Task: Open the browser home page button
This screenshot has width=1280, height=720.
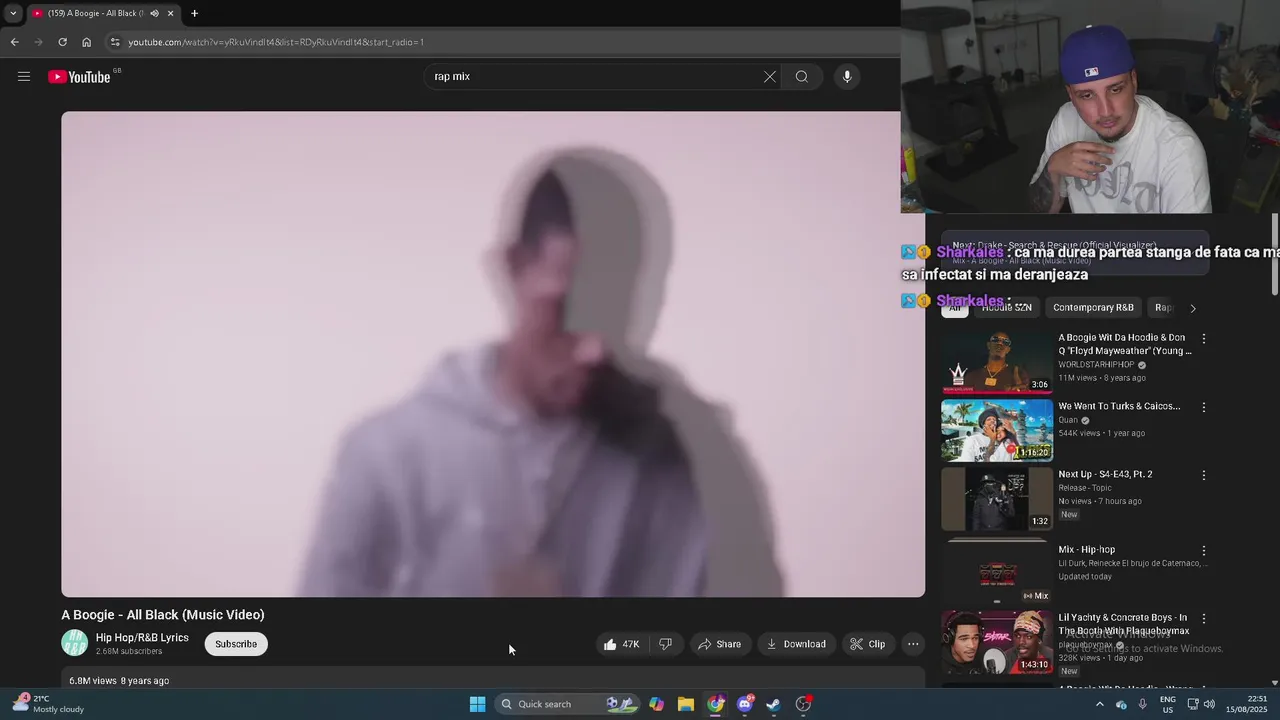Action: [86, 42]
